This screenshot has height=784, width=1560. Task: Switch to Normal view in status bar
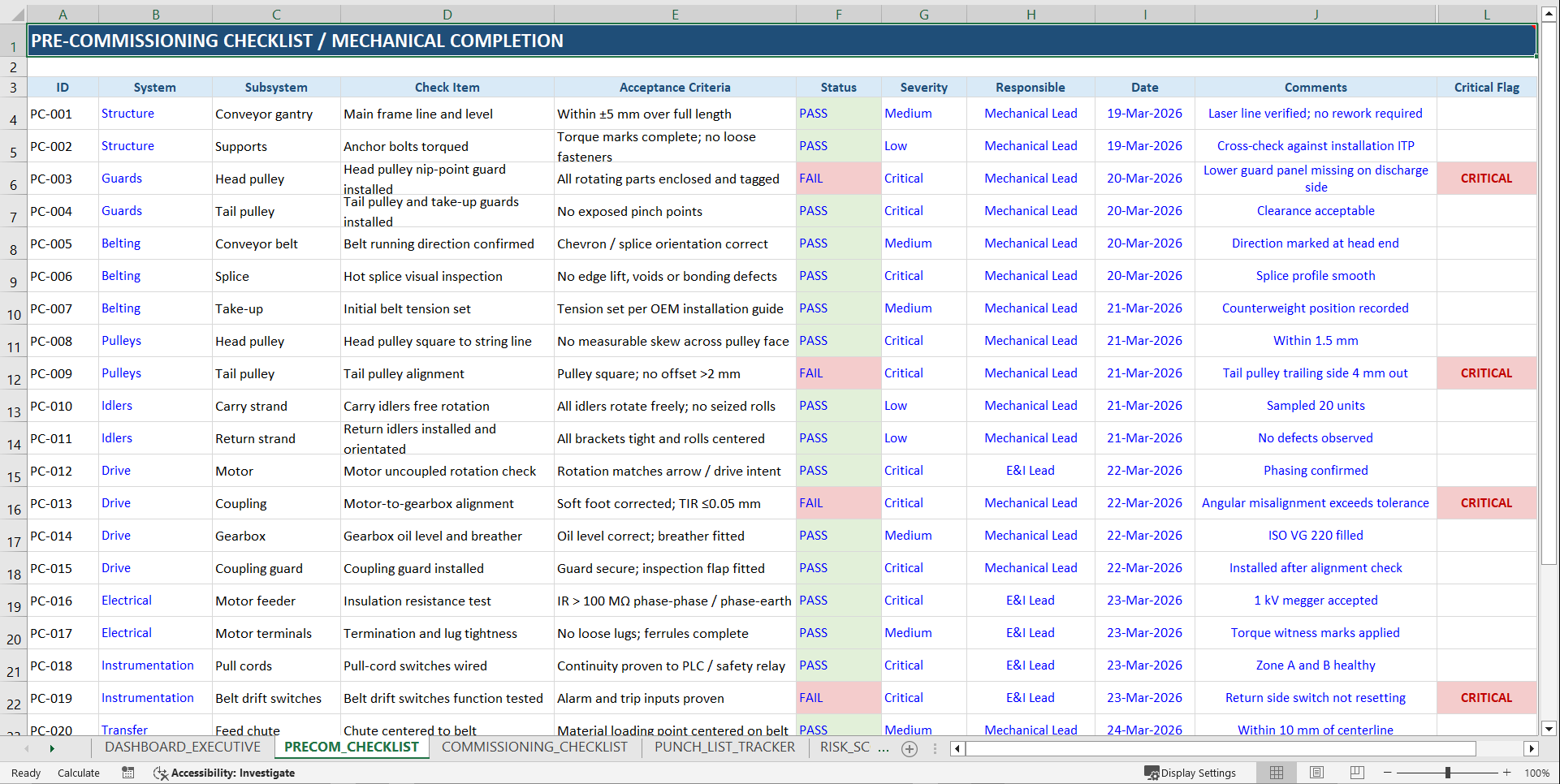point(1276,772)
